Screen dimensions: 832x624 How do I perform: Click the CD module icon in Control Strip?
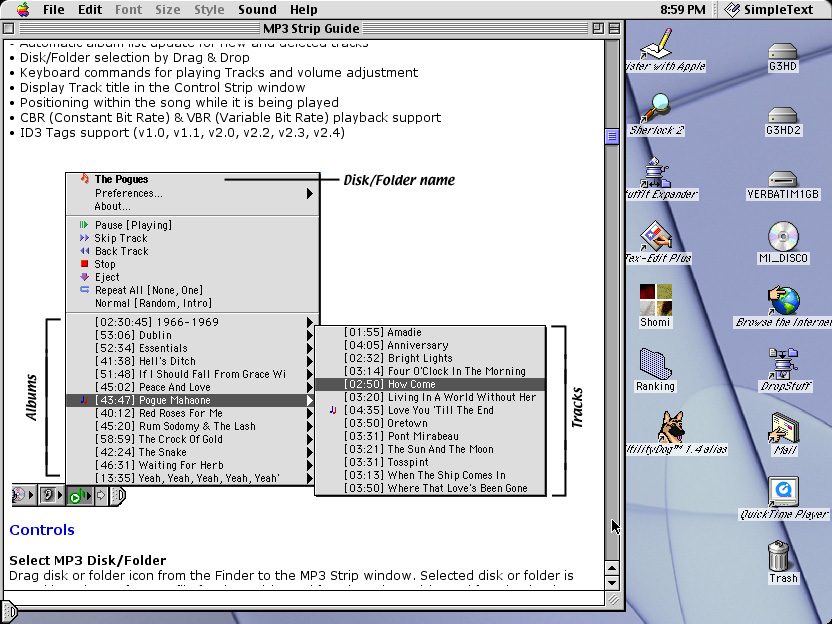click(19, 495)
